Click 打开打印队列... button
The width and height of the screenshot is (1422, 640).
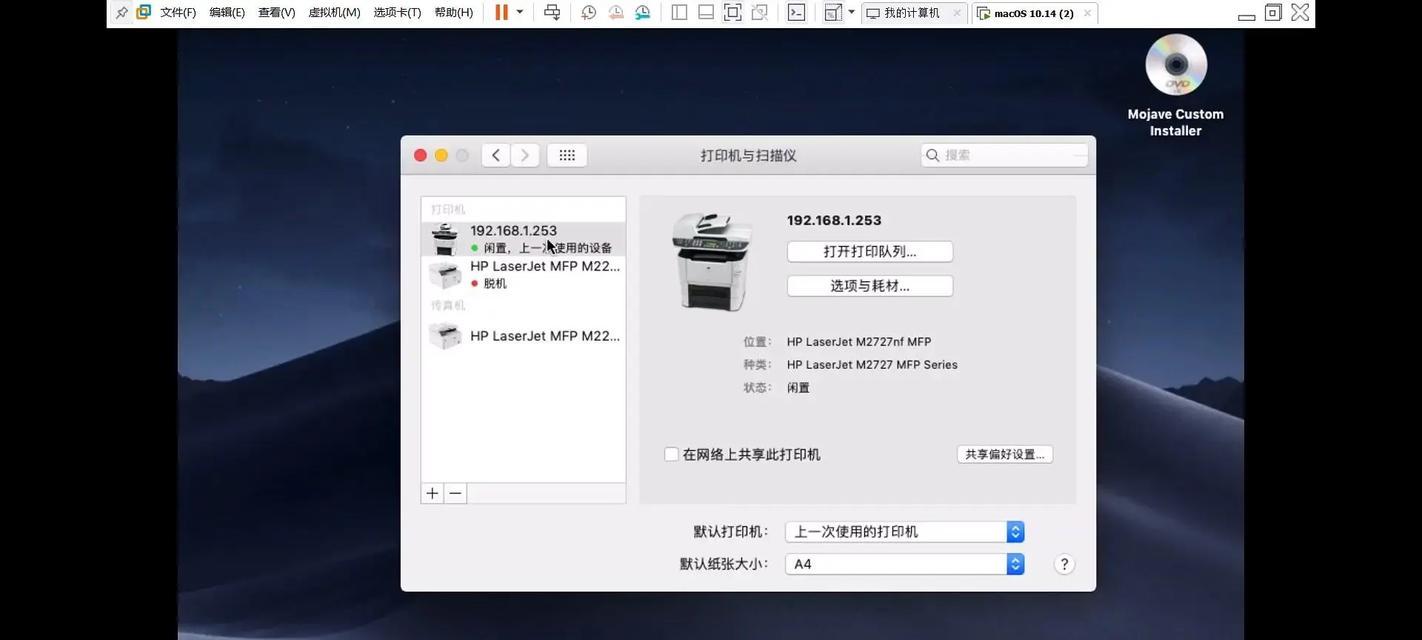[x=870, y=251]
